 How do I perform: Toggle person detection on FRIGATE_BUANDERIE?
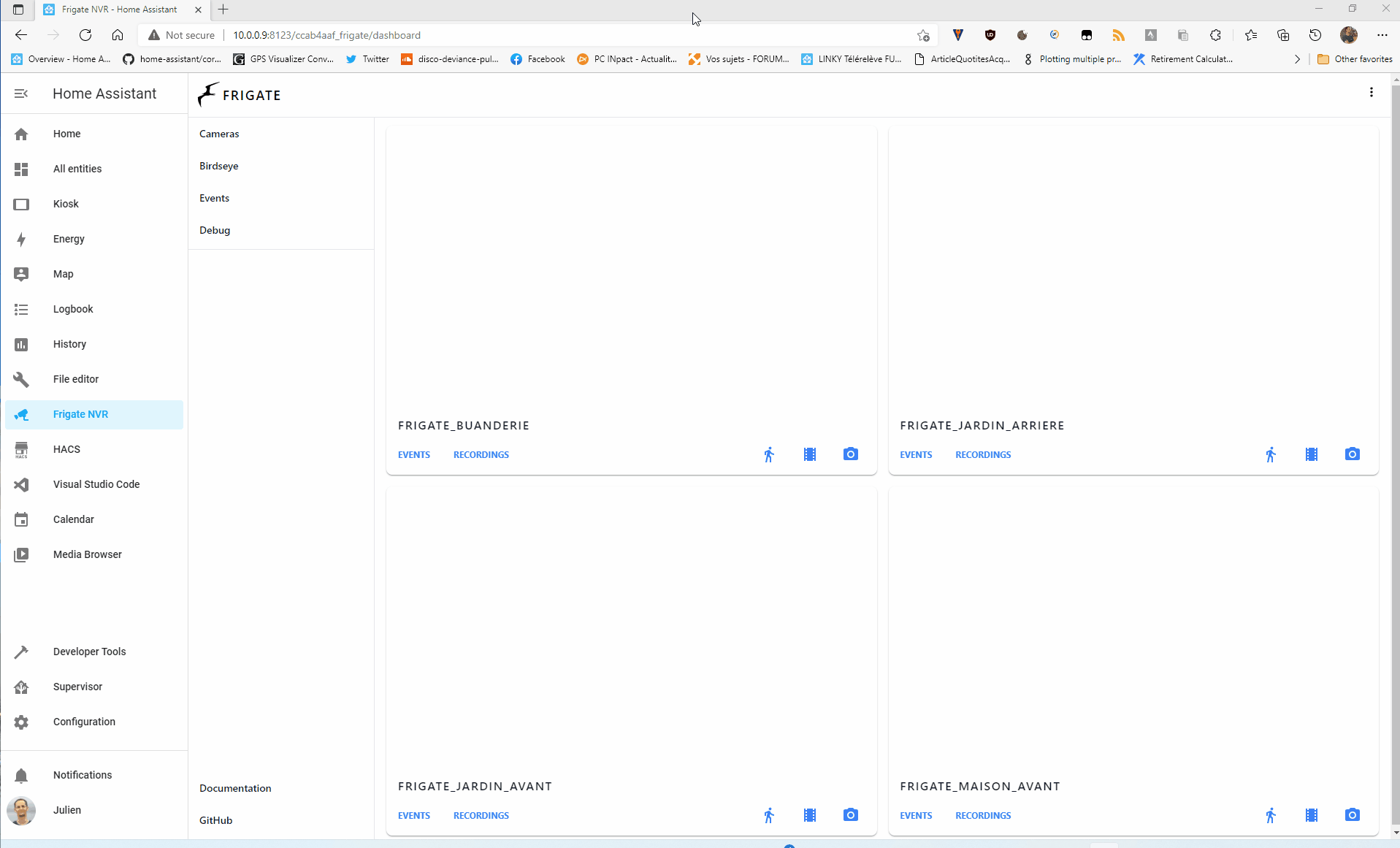pos(769,454)
